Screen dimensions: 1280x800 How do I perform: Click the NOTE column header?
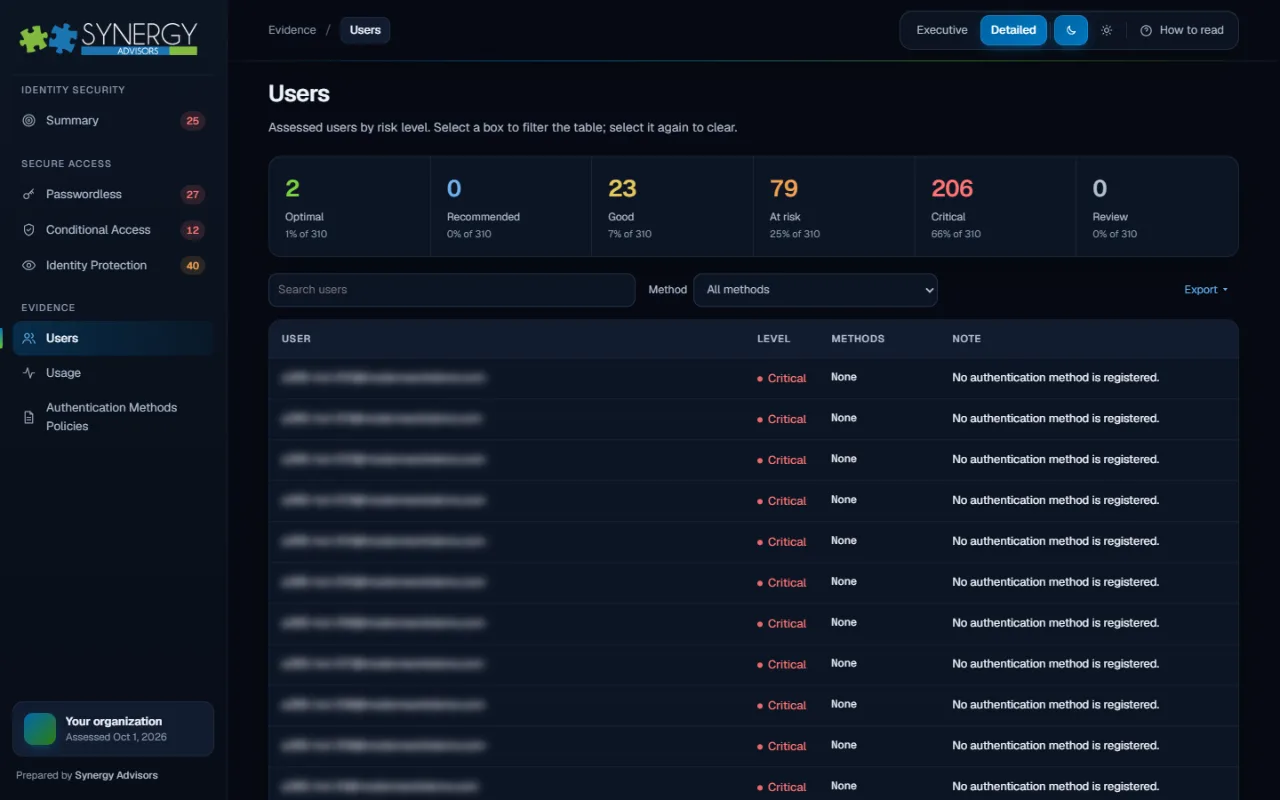[x=967, y=339]
